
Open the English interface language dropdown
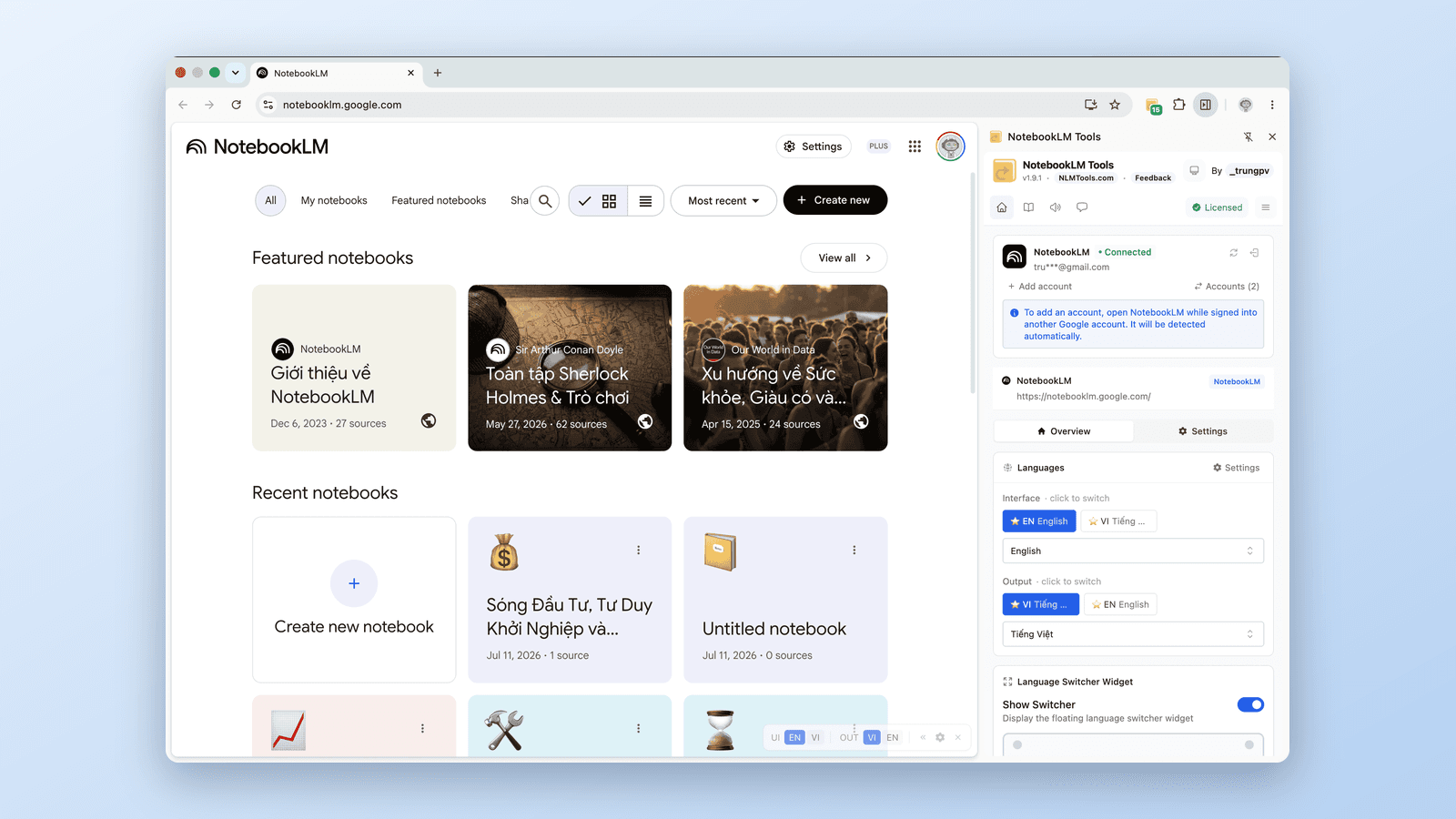click(x=1133, y=551)
